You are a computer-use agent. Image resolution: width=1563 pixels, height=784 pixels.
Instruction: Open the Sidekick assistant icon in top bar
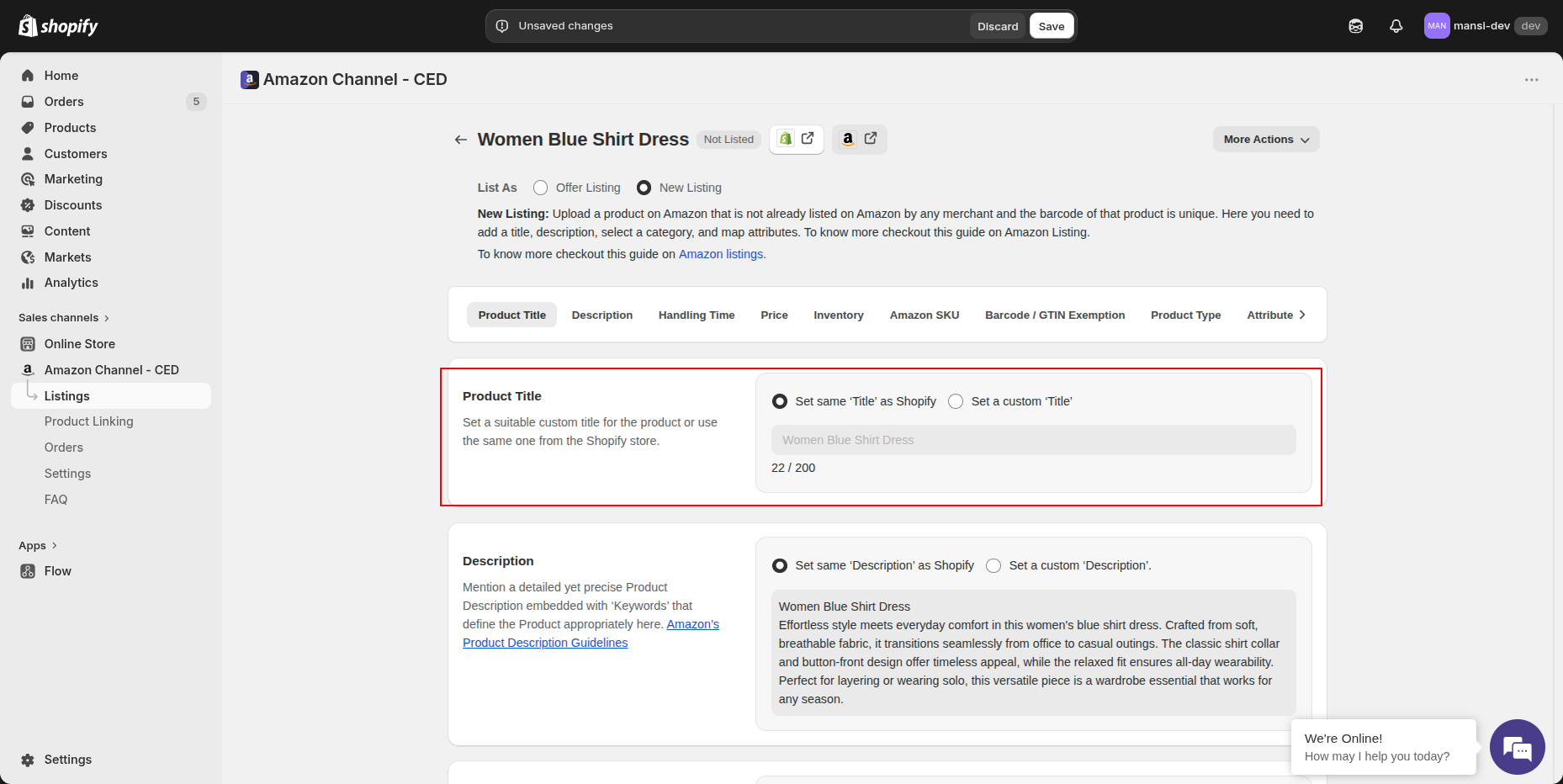(1356, 26)
